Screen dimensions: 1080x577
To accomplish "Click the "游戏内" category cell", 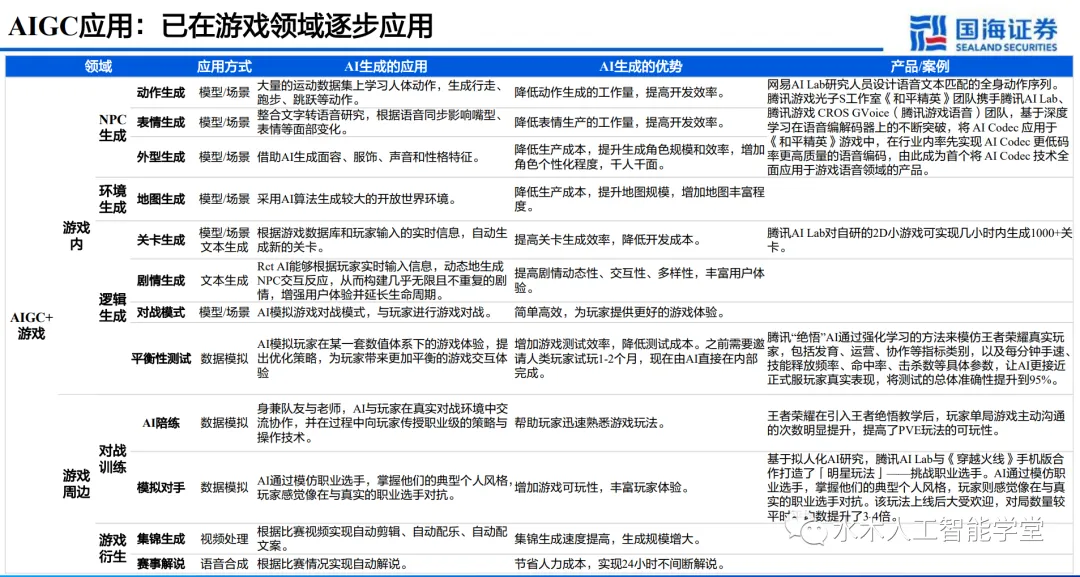I will point(76,235).
